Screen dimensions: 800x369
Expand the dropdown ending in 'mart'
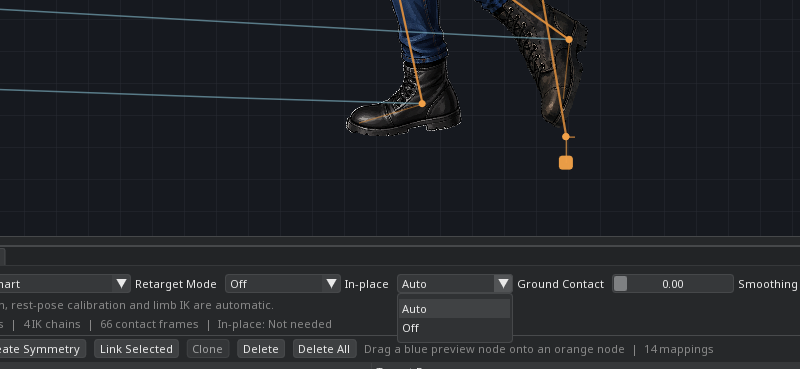pyautogui.click(x=64, y=284)
